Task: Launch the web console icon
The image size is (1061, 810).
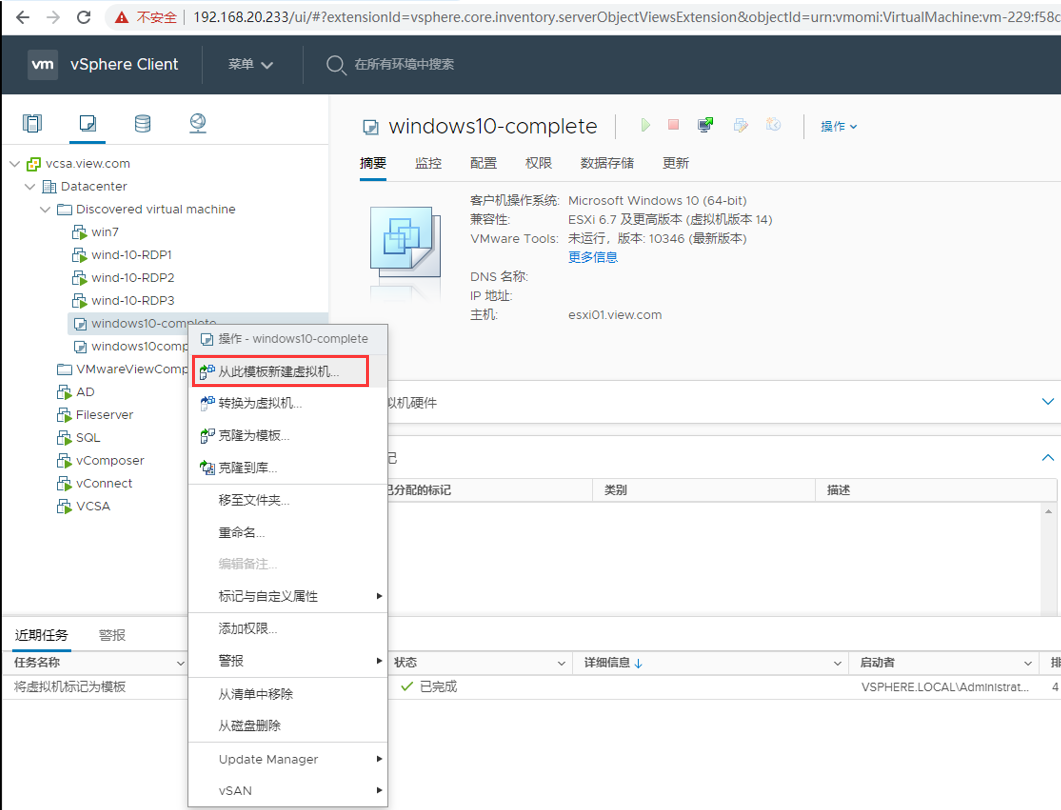Action: [x=706, y=125]
